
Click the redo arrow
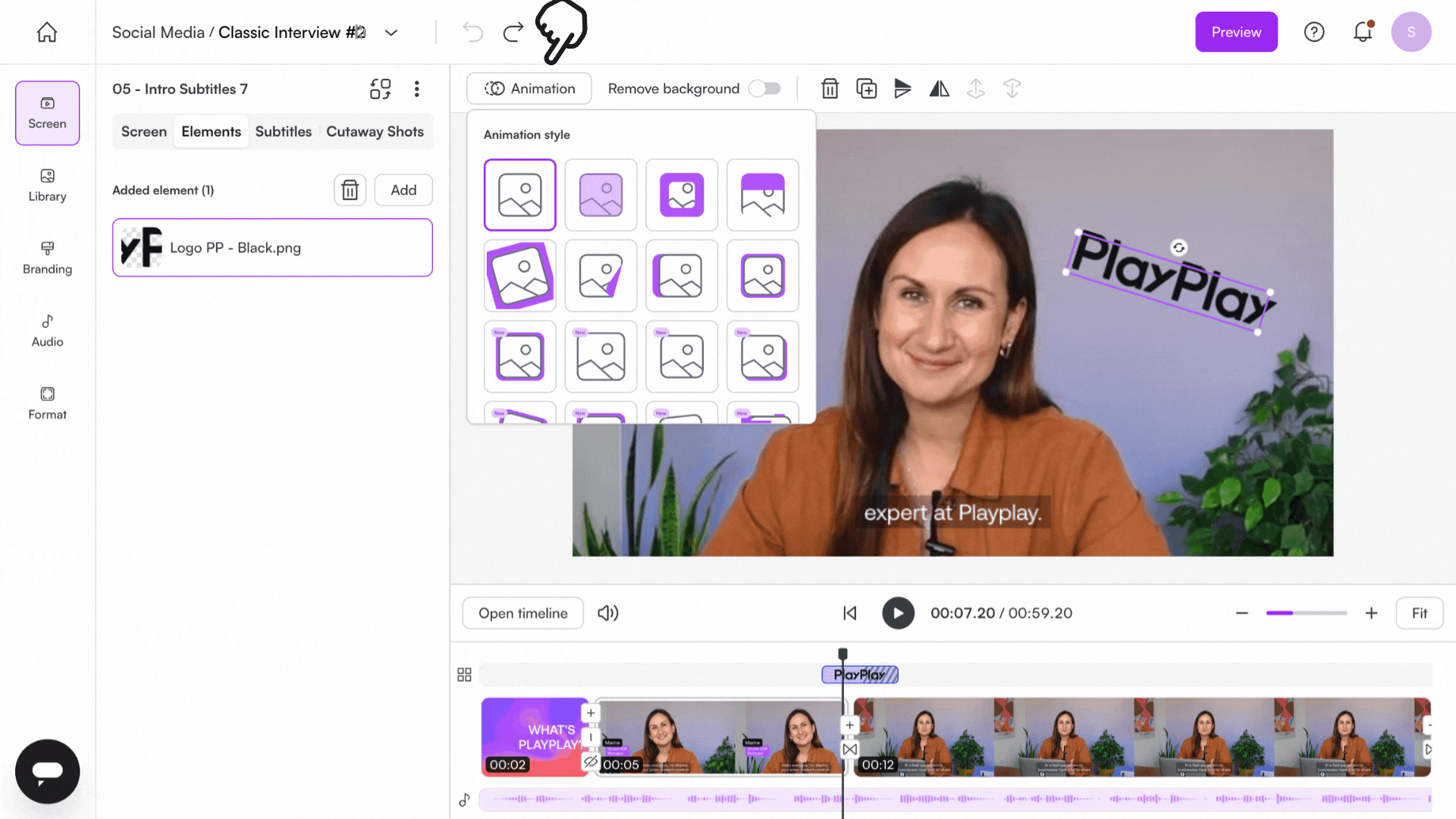513,32
